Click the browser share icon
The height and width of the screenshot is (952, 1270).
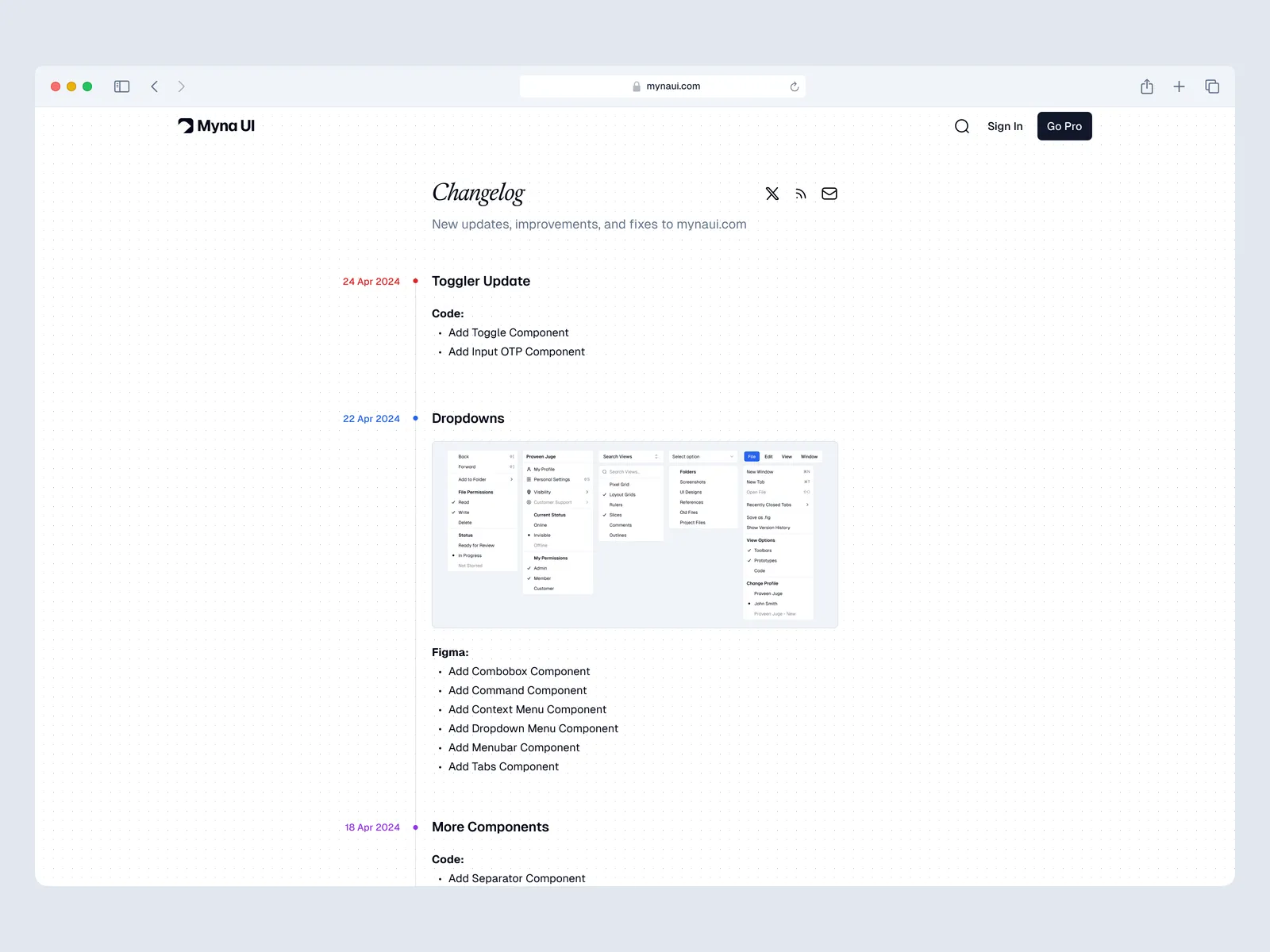coord(1147,86)
